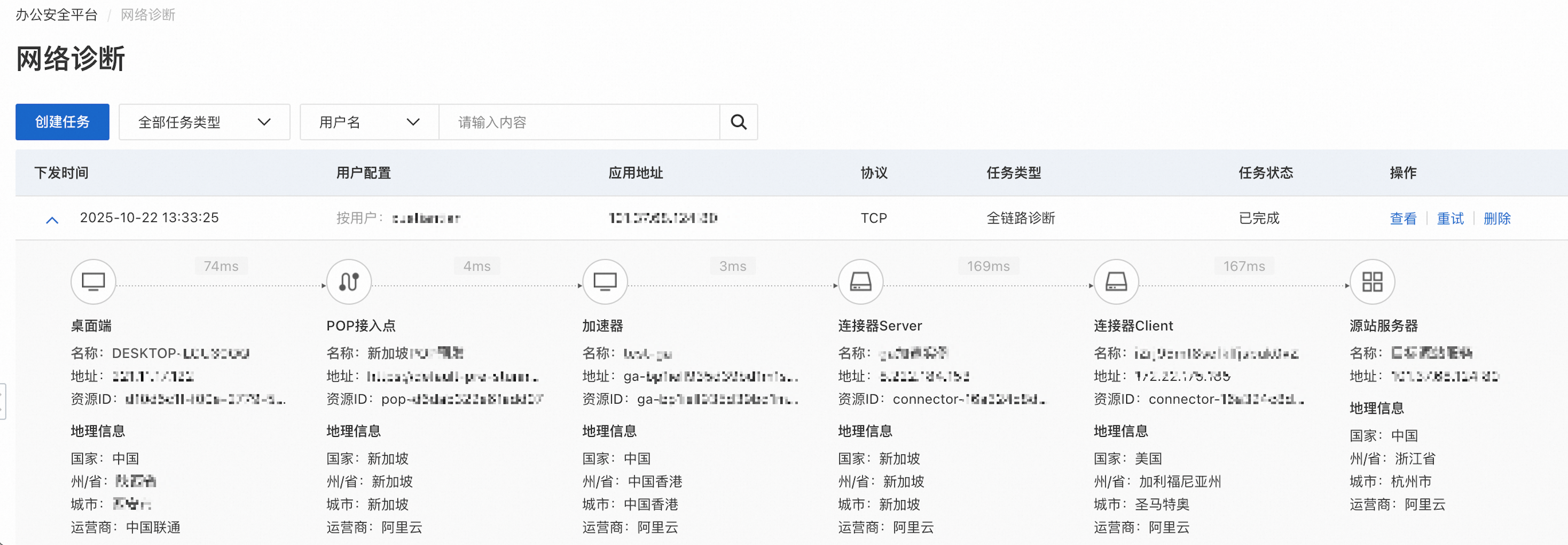The height and width of the screenshot is (545, 1568).
Task: Click the desktop client monitor icon
Action: tap(93, 282)
